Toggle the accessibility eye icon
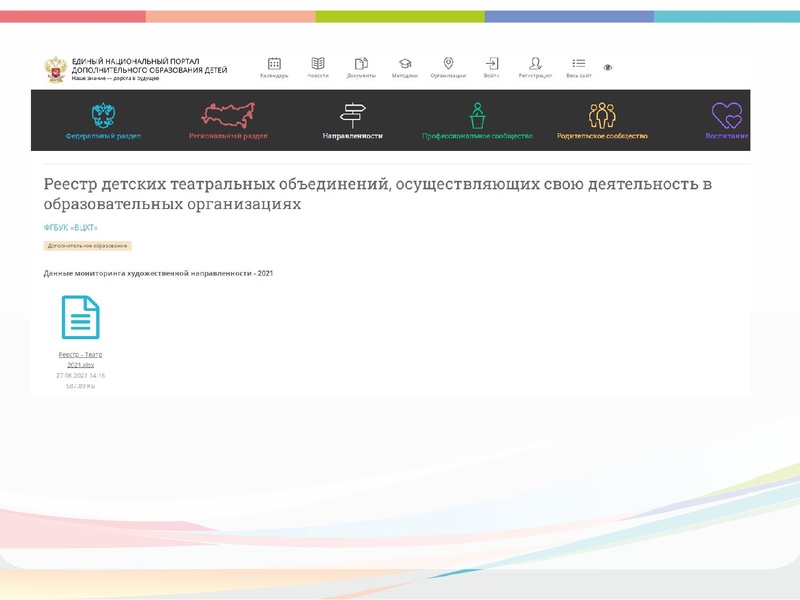Screen dimensions: 800x600 point(607,68)
